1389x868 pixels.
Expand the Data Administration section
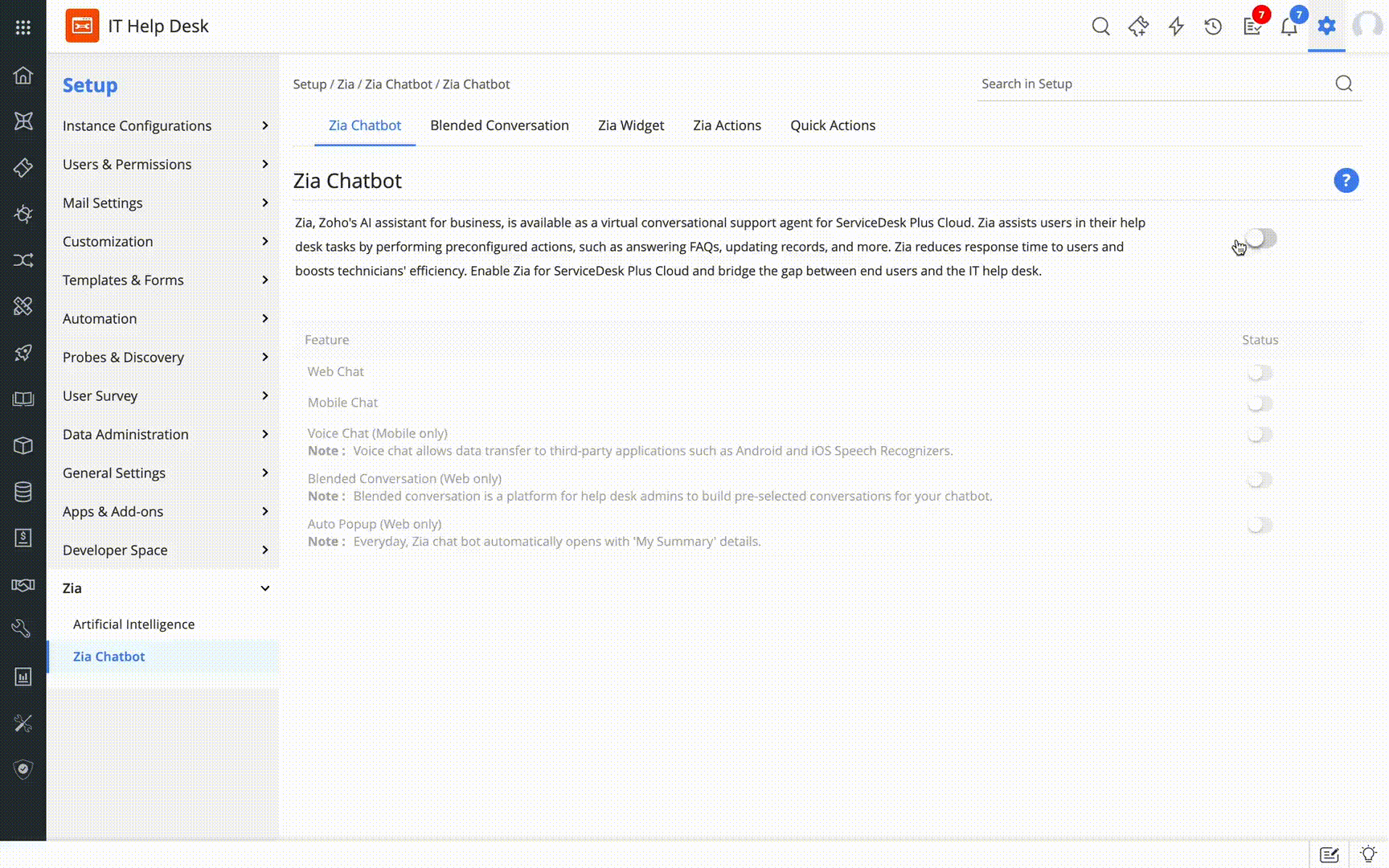coord(164,434)
